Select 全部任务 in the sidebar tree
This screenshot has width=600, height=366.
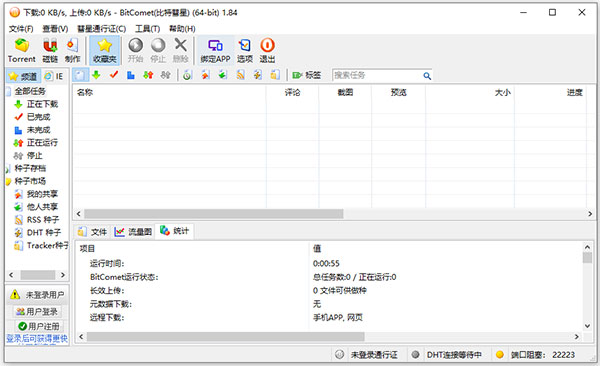[30, 91]
